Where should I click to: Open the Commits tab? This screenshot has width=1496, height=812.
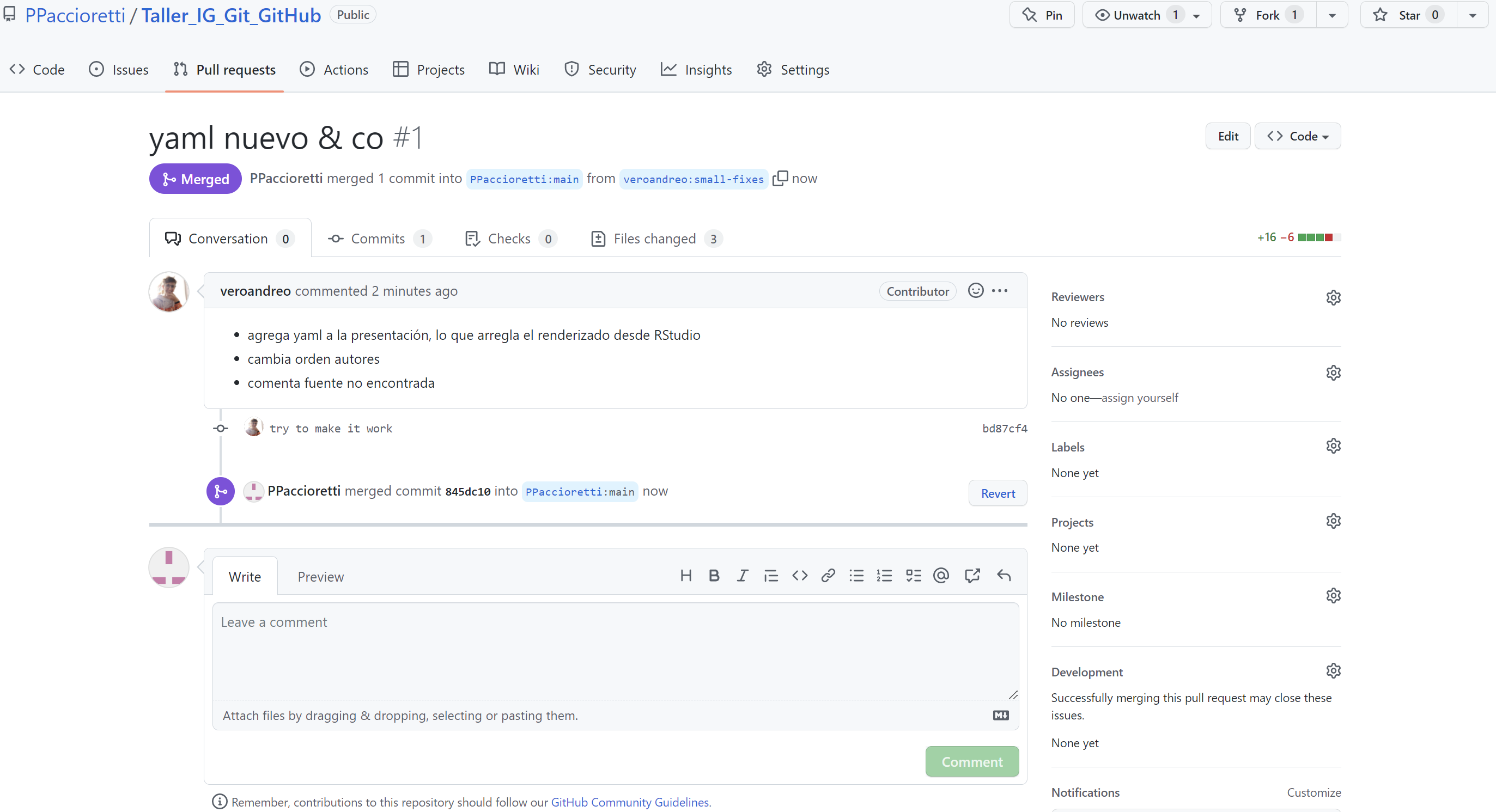pos(378,239)
